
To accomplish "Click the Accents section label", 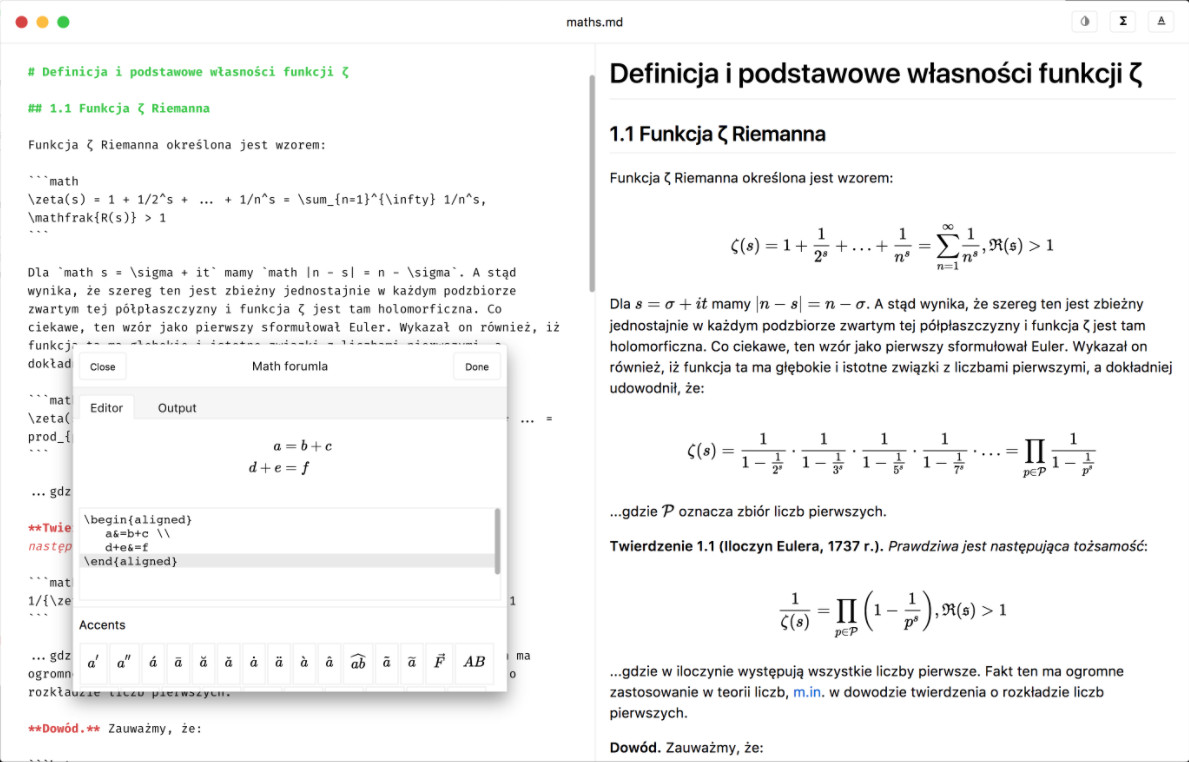I will click(102, 625).
